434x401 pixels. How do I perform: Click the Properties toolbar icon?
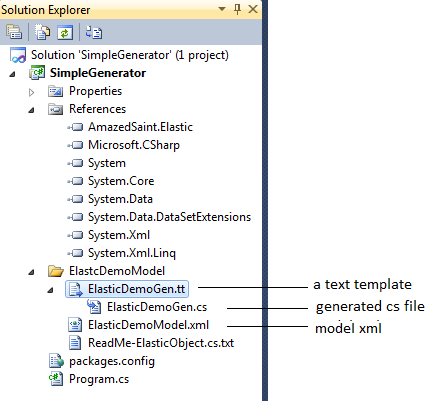pyautogui.click(x=14, y=32)
